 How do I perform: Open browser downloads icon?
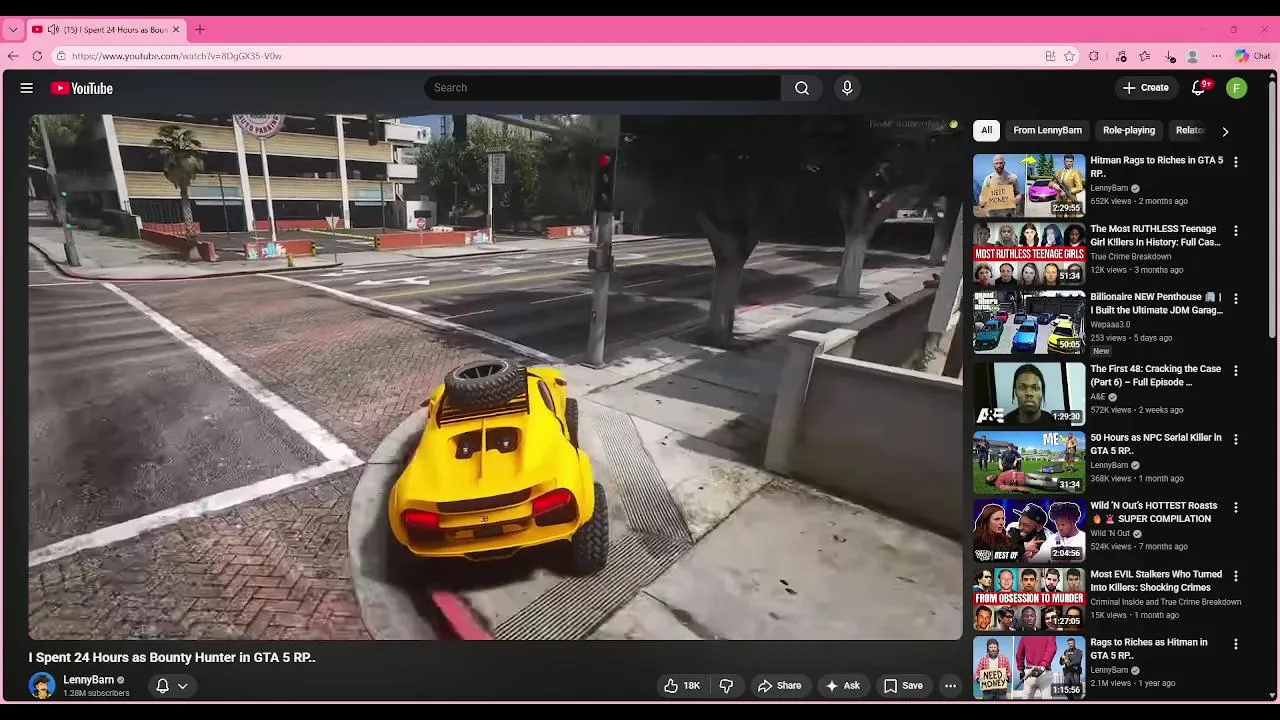1170,56
